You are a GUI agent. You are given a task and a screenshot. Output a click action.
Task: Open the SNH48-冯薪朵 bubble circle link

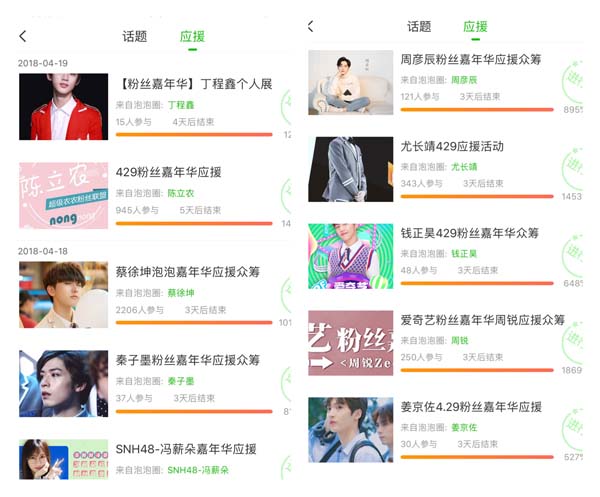coord(198,470)
